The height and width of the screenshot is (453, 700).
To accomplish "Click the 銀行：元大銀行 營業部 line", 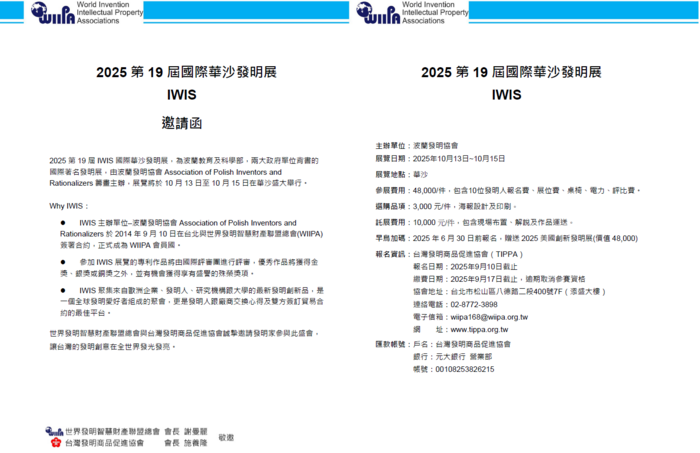I will (453, 357).
